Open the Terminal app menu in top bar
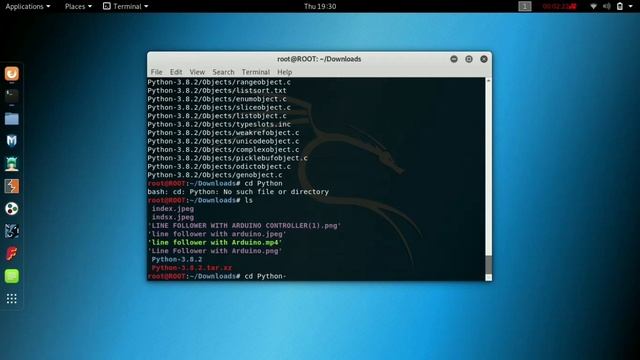 126,6
